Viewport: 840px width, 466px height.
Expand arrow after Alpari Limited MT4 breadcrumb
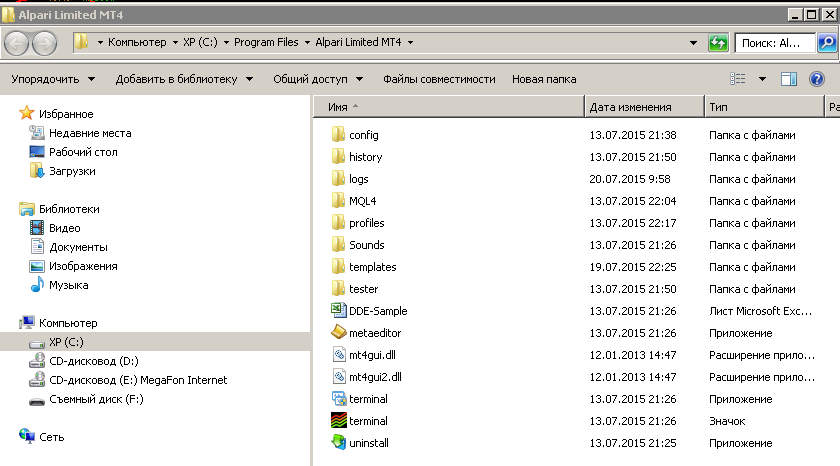coord(410,42)
